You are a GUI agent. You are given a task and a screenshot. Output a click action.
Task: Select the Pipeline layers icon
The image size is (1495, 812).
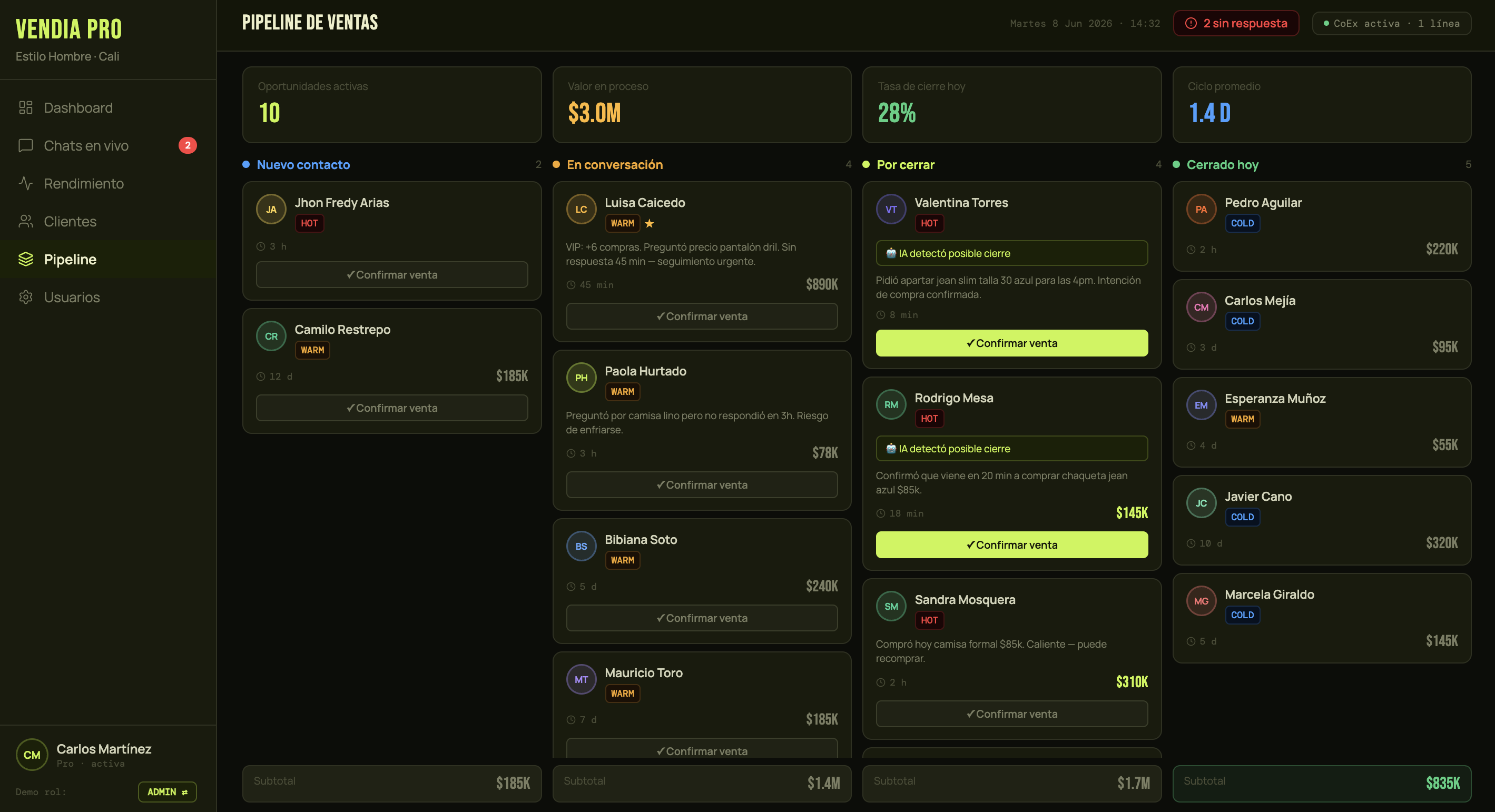point(25,259)
